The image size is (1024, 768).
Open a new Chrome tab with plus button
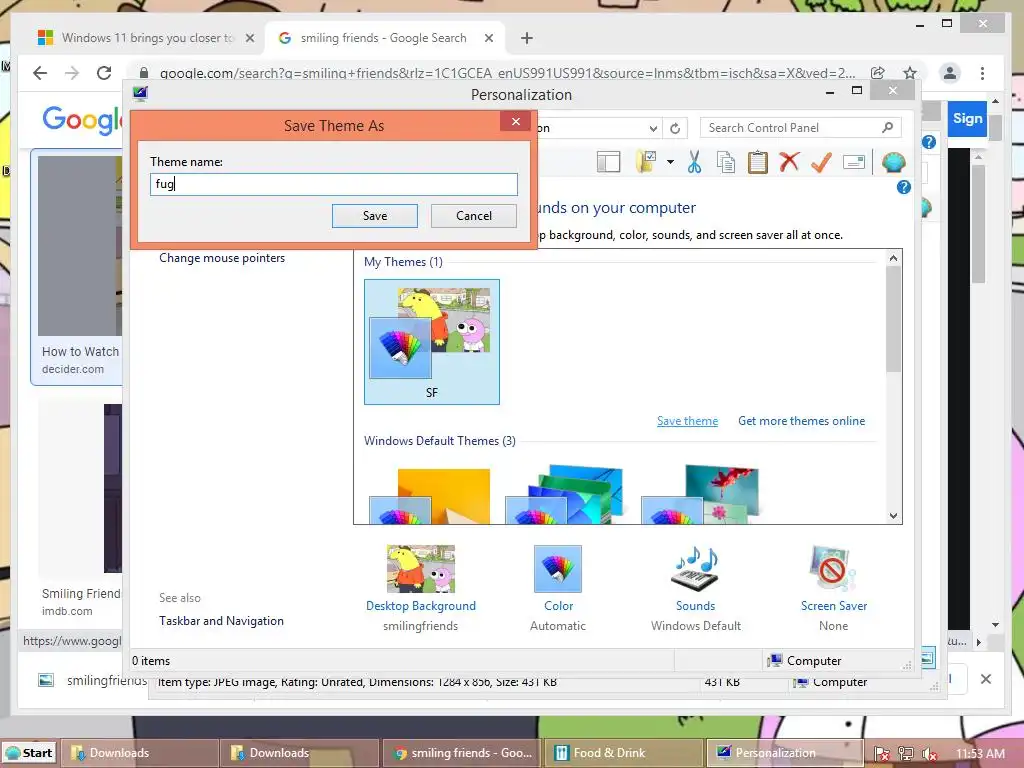(527, 38)
